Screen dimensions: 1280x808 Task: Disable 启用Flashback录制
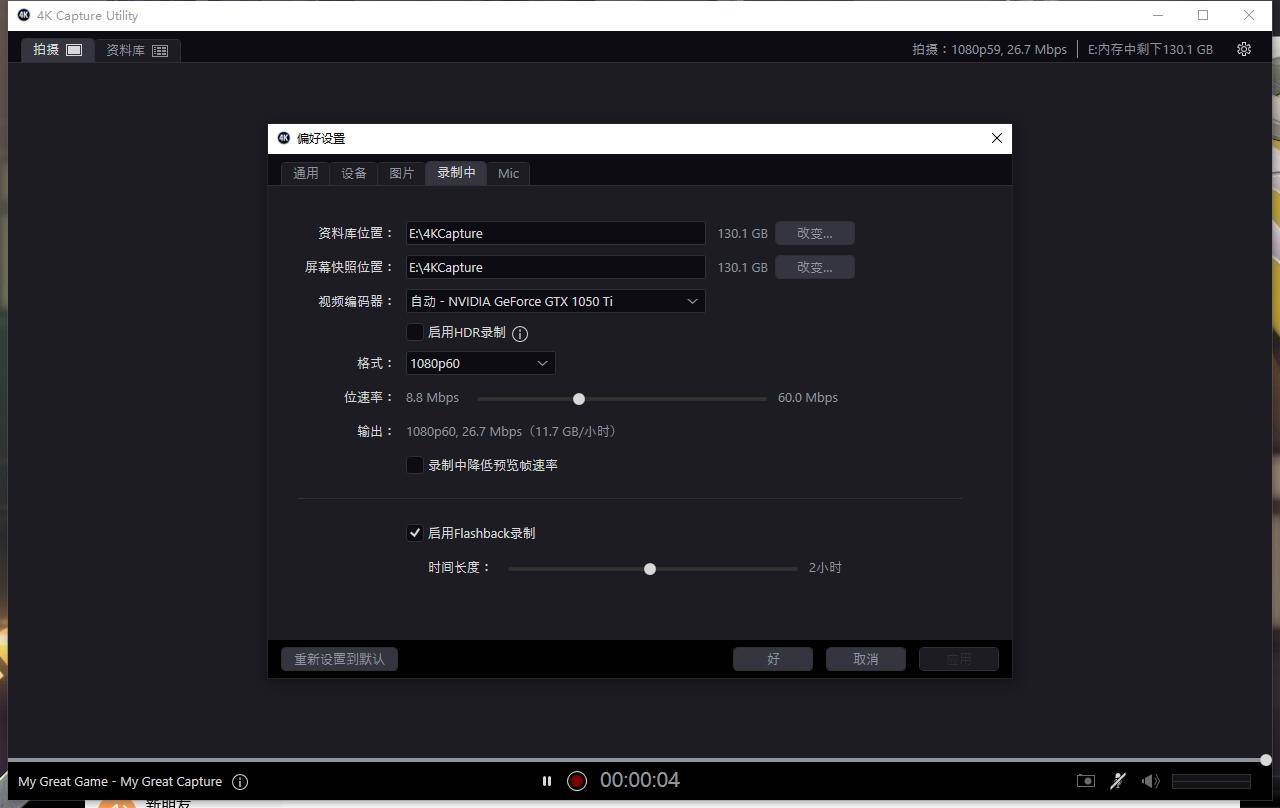[415, 533]
